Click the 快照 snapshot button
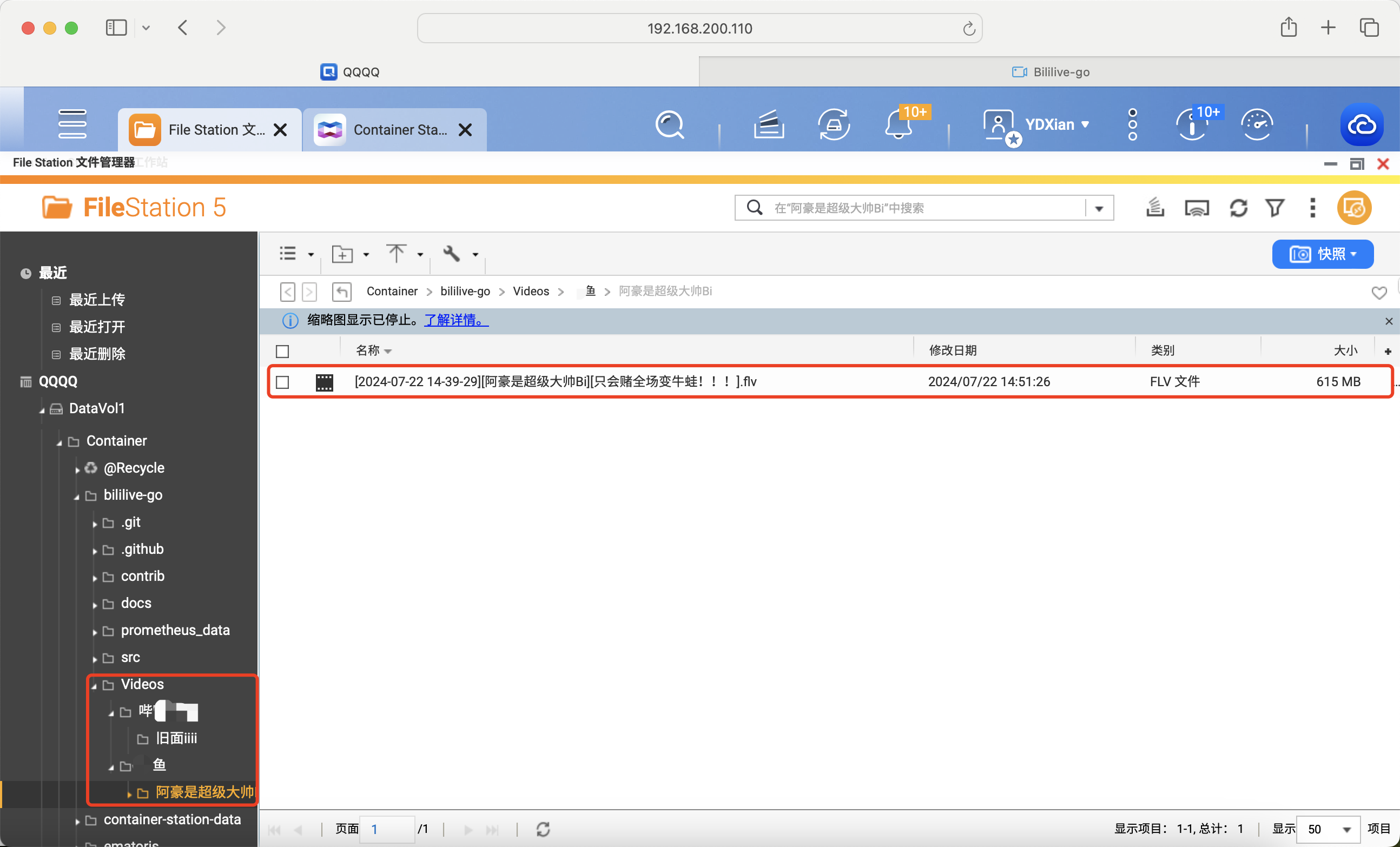Viewport: 1400px width, 847px height. (1323, 254)
